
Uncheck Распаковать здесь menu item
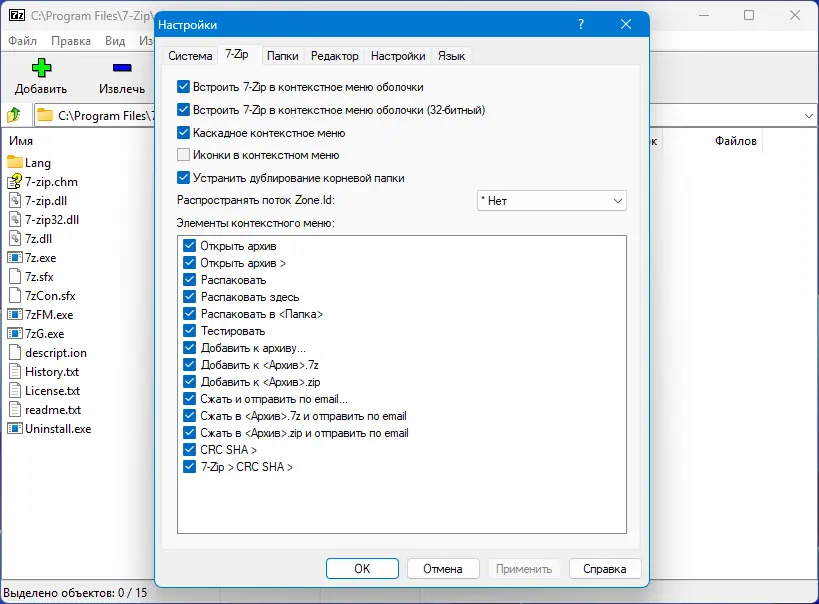pyautogui.click(x=190, y=297)
